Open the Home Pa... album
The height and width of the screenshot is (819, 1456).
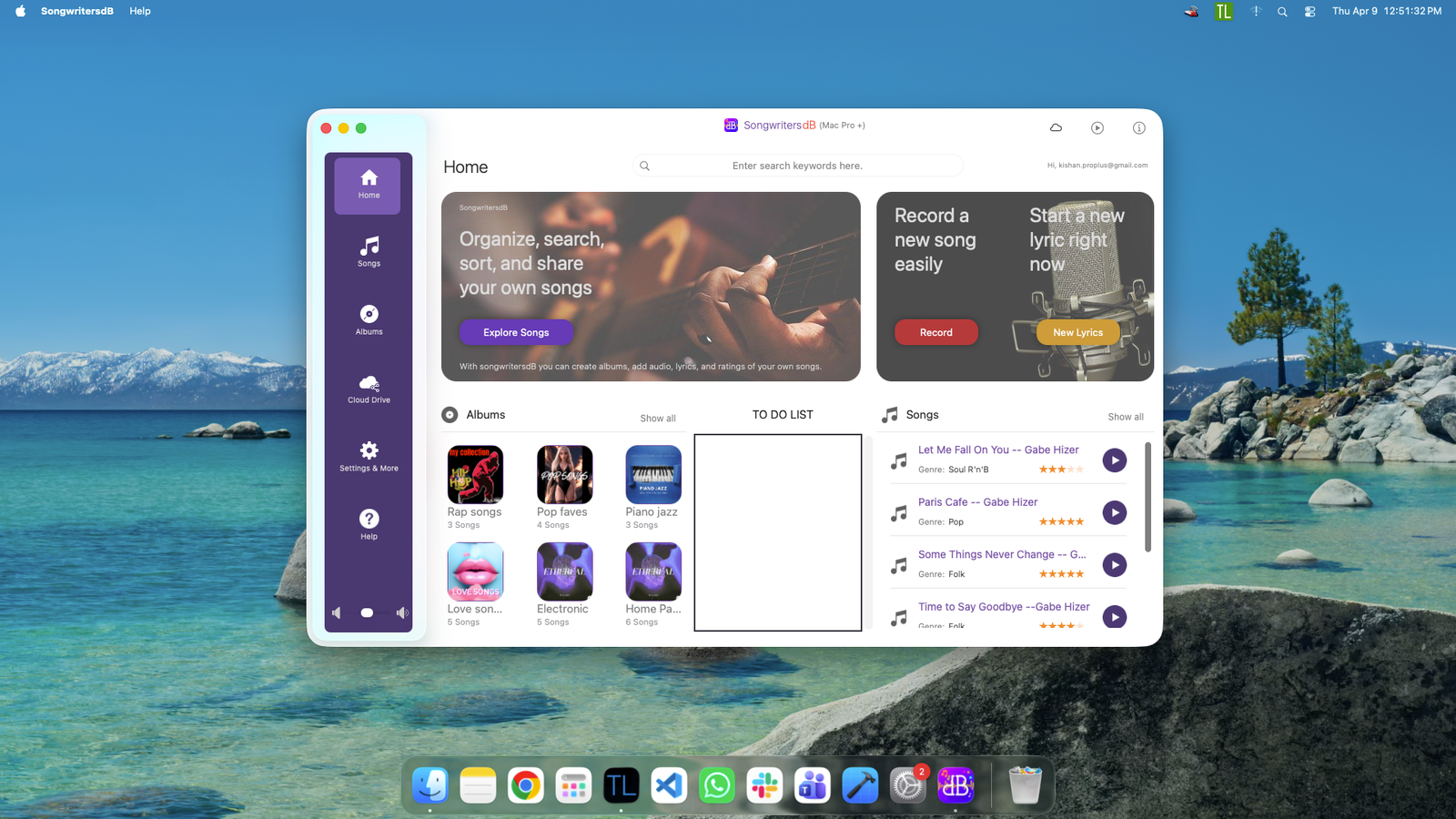pyautogui.click(x=653, y=571)
